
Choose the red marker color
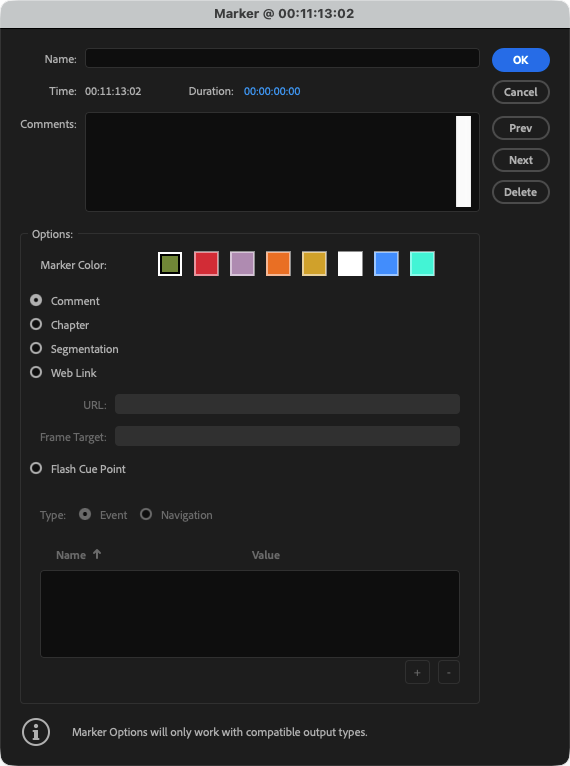206,264
